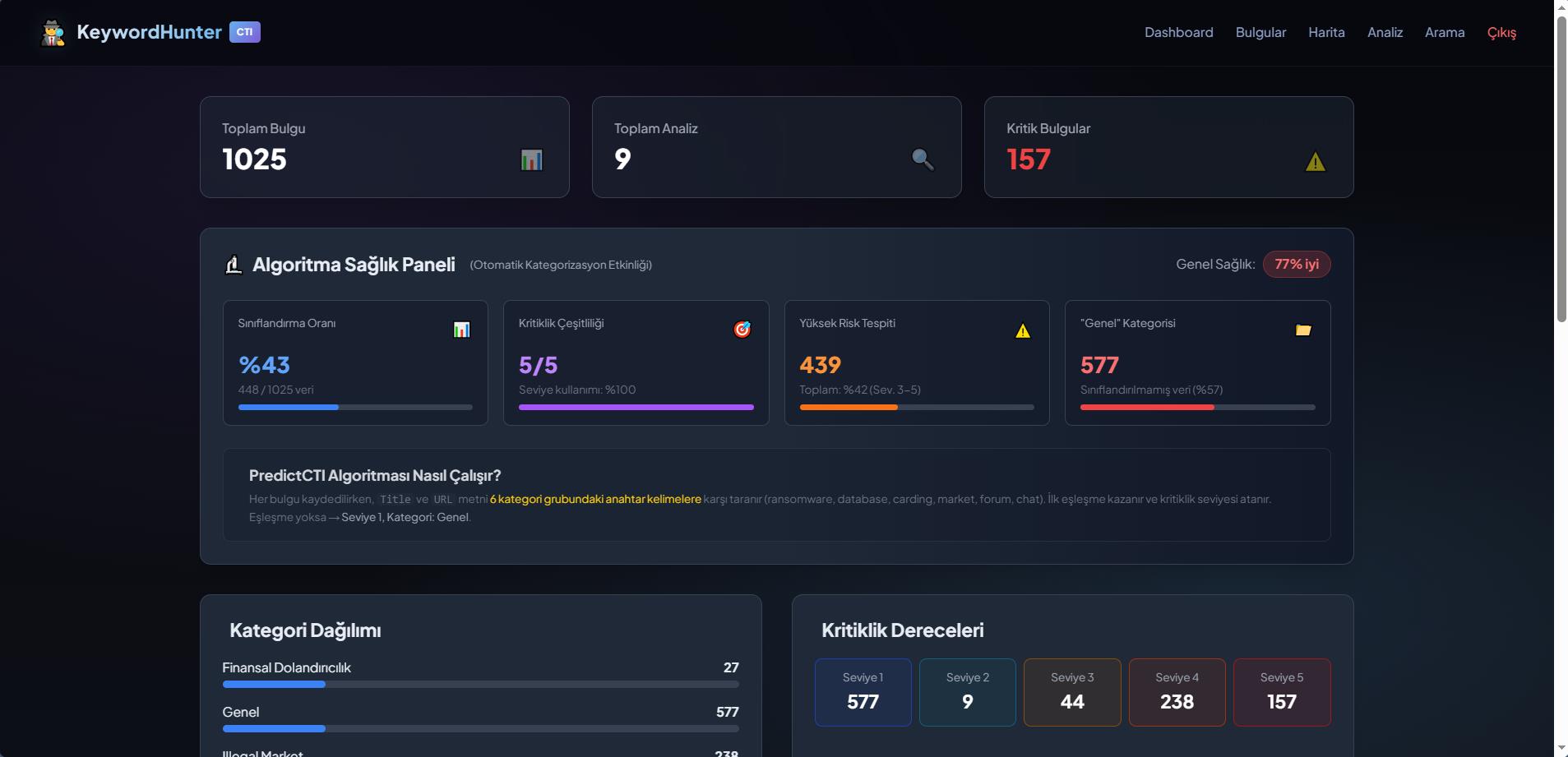The width and height of the screenshot is (1568, 757).
Task: Click the 5/5 diversity value
Action: click(x=538, y=365)
